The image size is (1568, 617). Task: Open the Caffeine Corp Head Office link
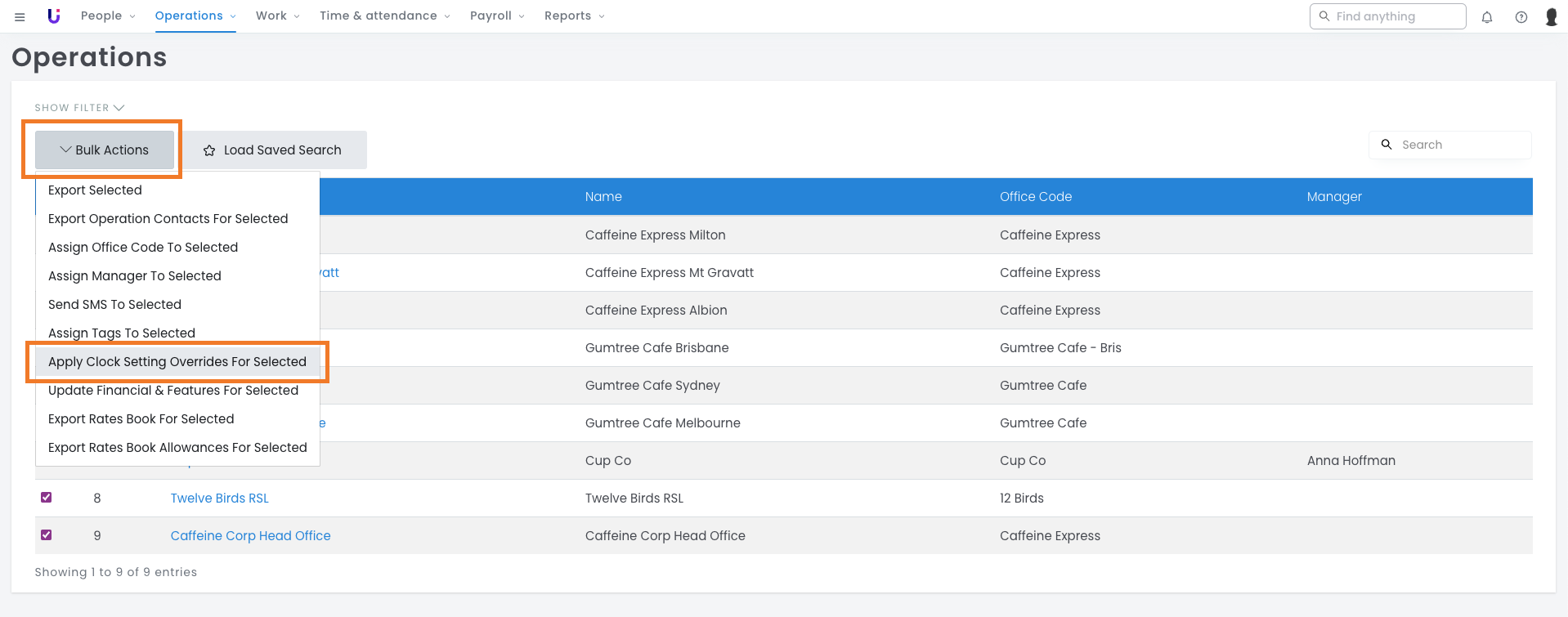[250, 536]
